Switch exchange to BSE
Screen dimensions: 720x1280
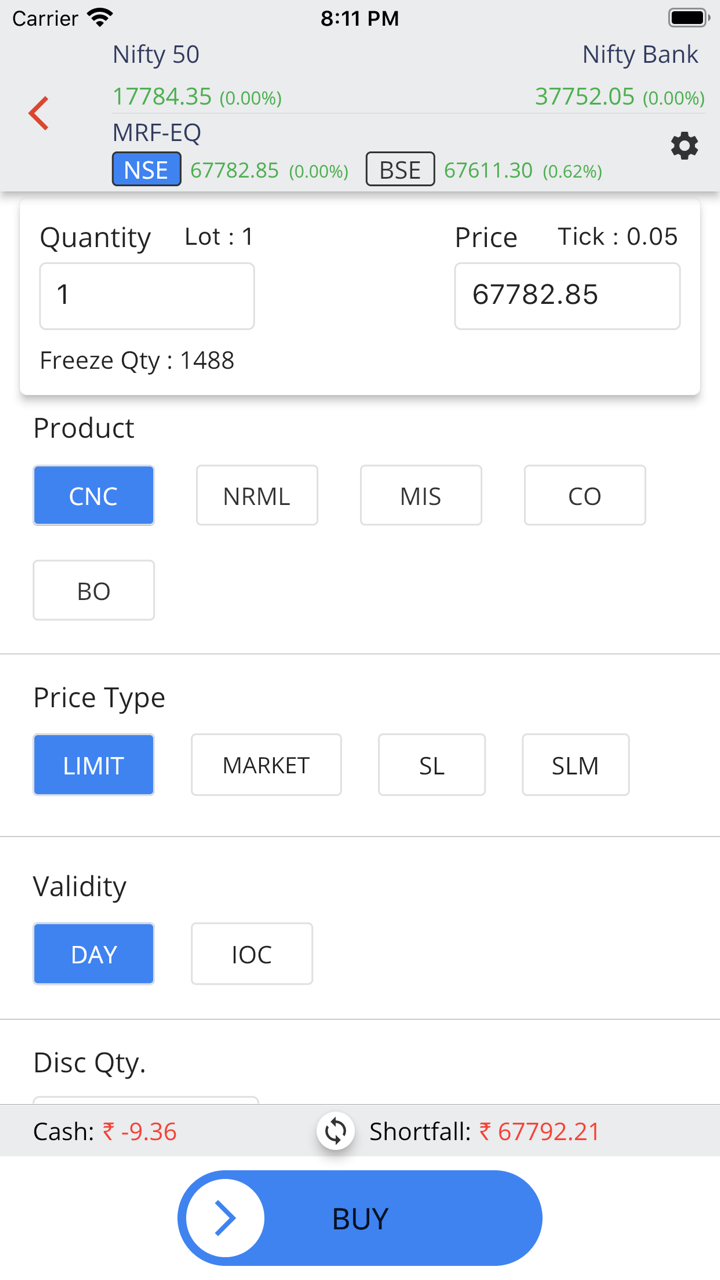click(400, 170)
